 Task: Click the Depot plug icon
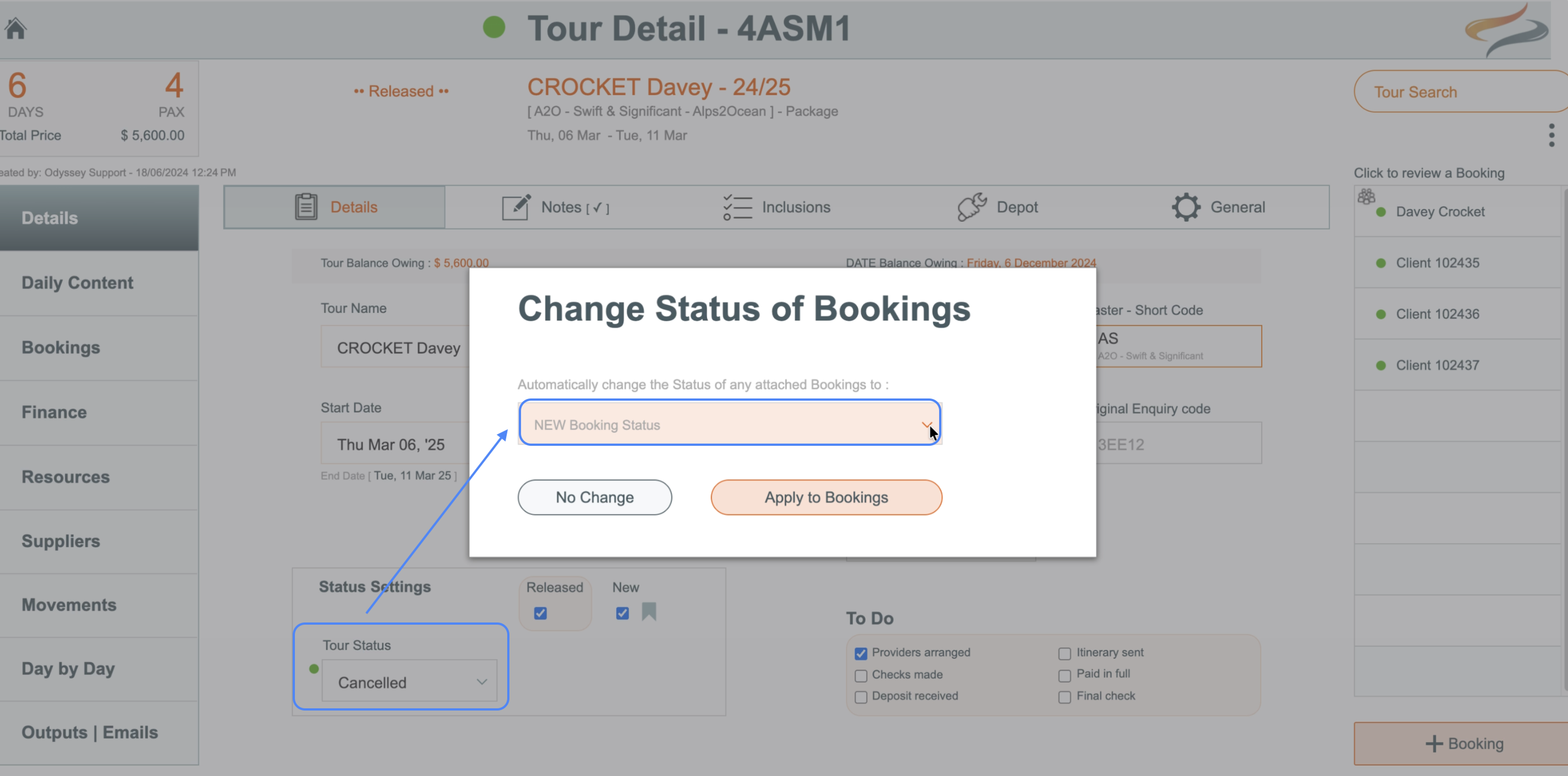click(x=972, y=207)
